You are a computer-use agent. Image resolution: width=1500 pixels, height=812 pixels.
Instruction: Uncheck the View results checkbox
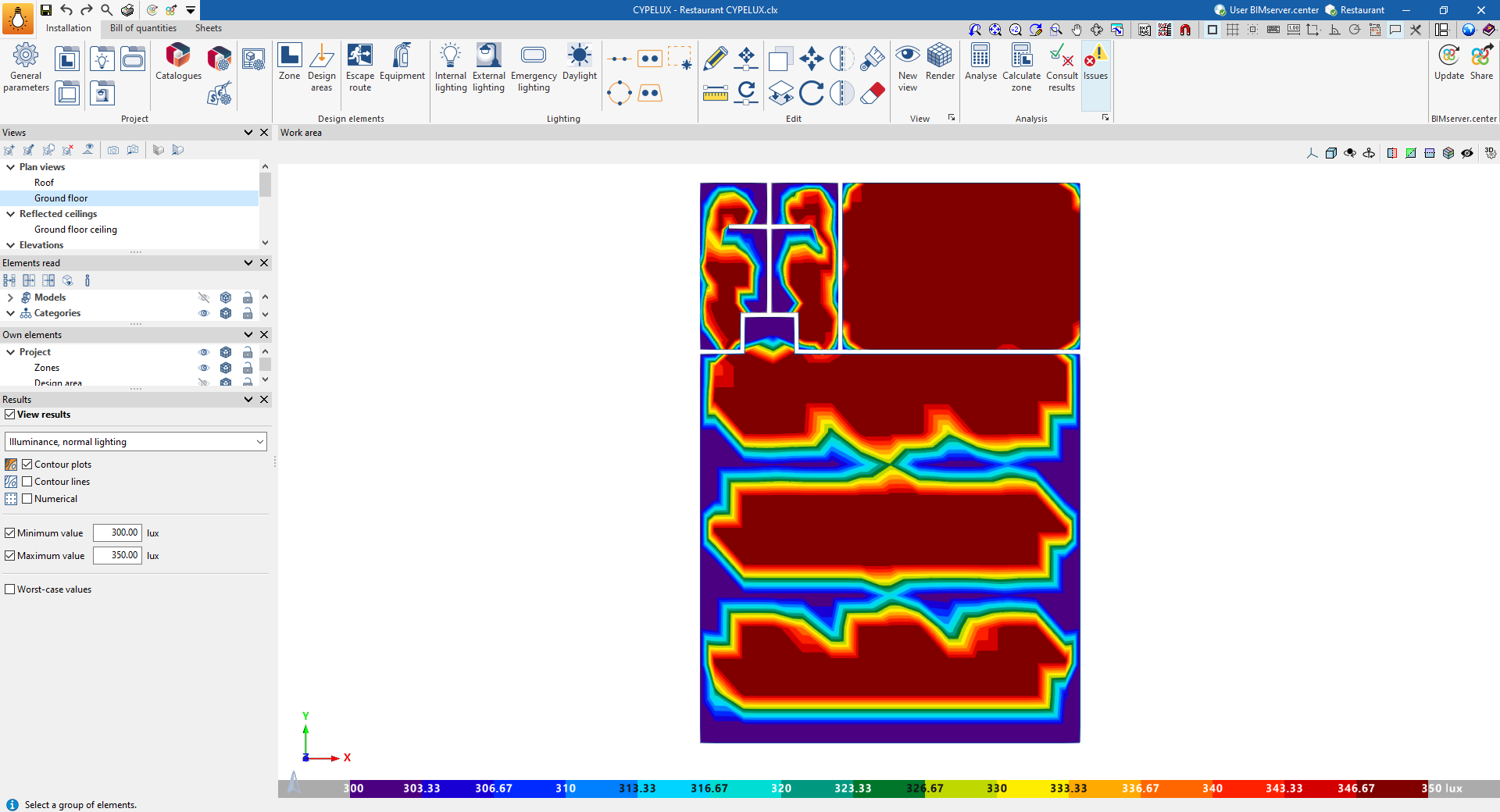(10, 415)
